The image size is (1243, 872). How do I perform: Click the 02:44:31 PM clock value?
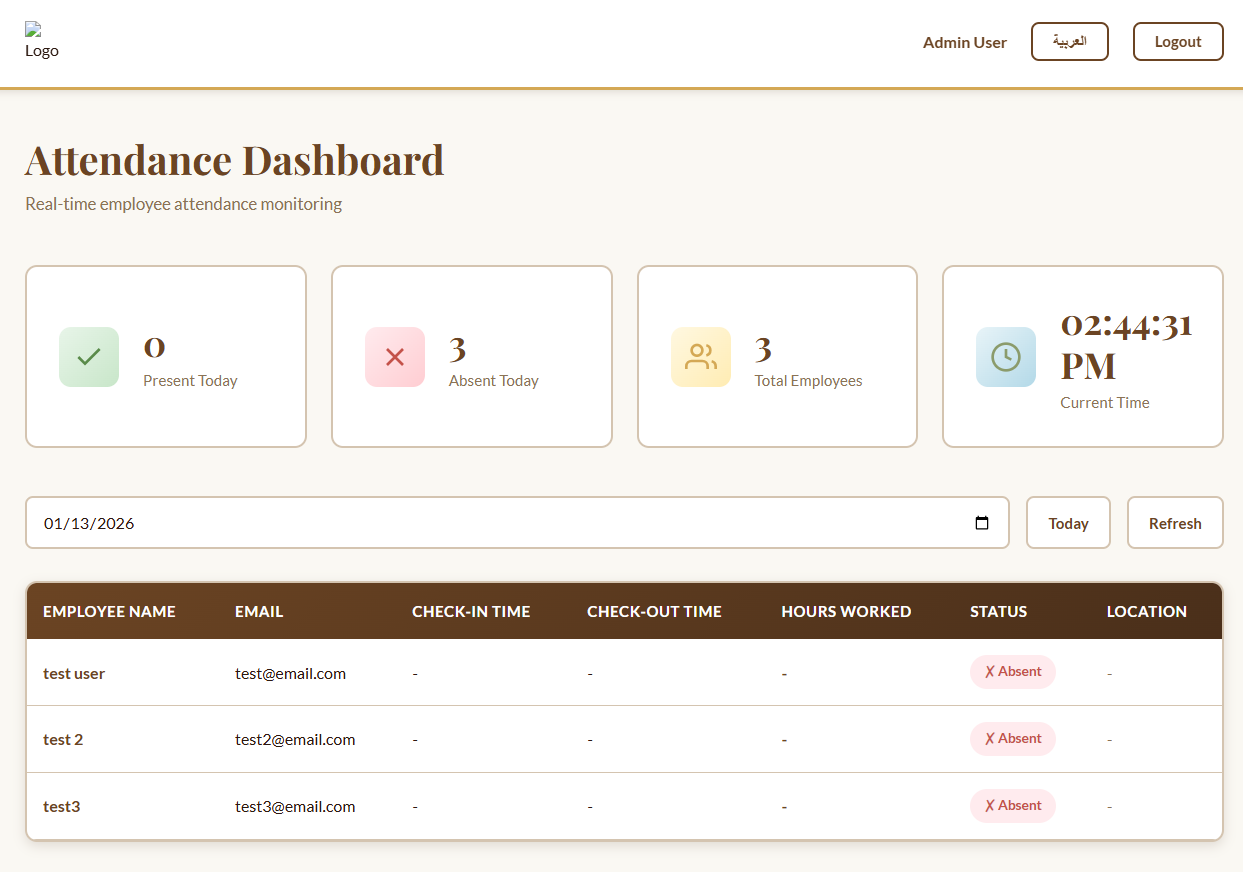coord(1127,345)
